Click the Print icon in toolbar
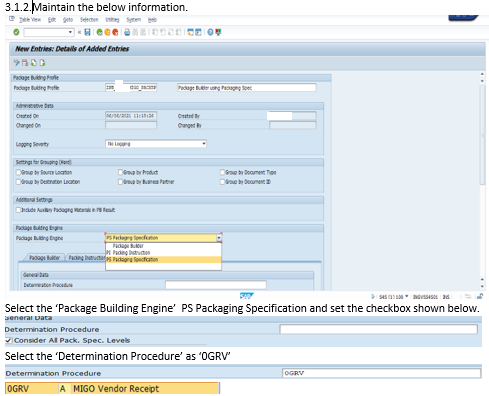Screen dimensions: 489x396 tap(127, 32)
